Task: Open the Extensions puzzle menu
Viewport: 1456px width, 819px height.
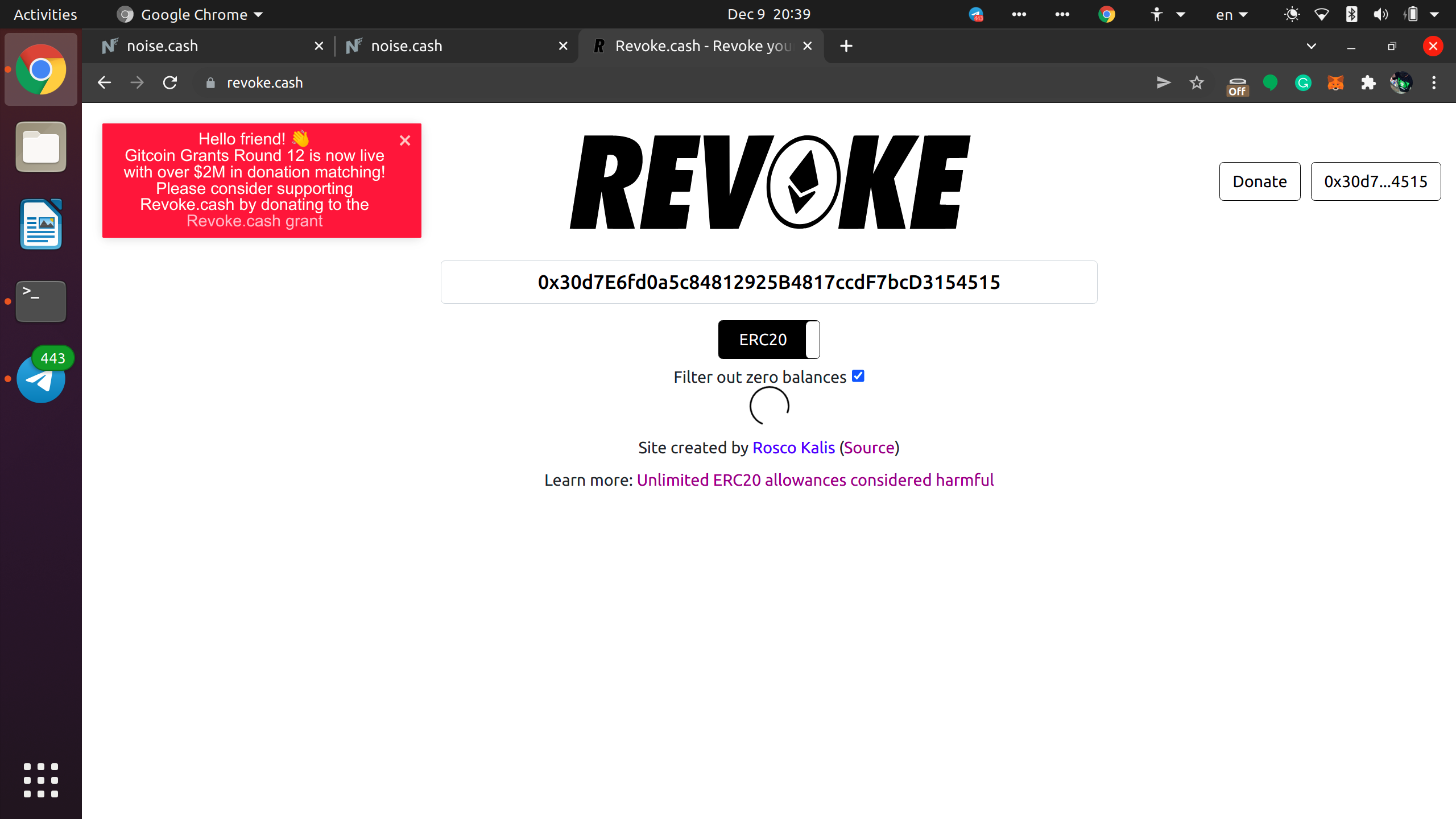Action: [x=1368, y=83]
